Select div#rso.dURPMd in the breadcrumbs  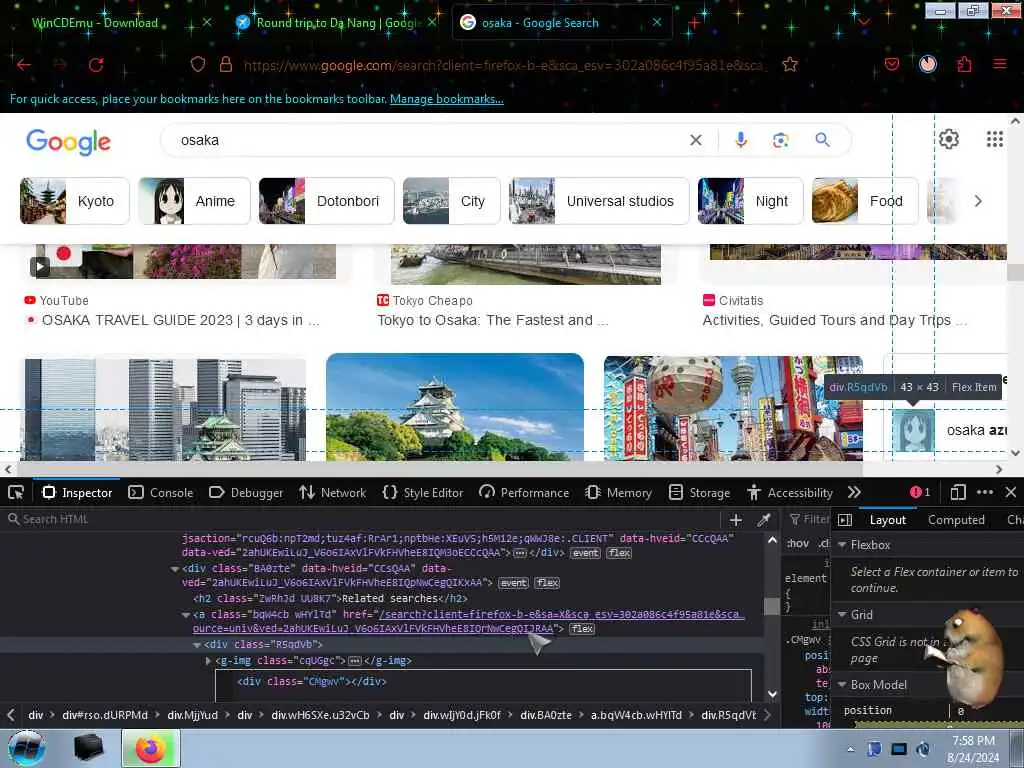point(105,715)
